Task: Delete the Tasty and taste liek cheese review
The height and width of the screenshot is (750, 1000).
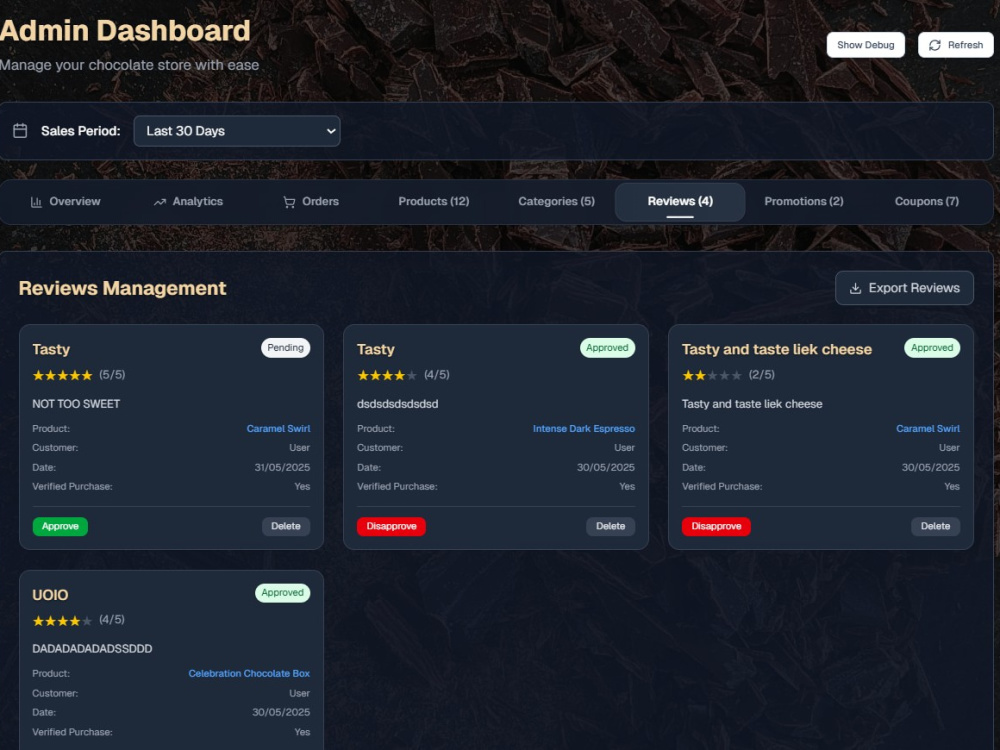Action: pos(935,526)
